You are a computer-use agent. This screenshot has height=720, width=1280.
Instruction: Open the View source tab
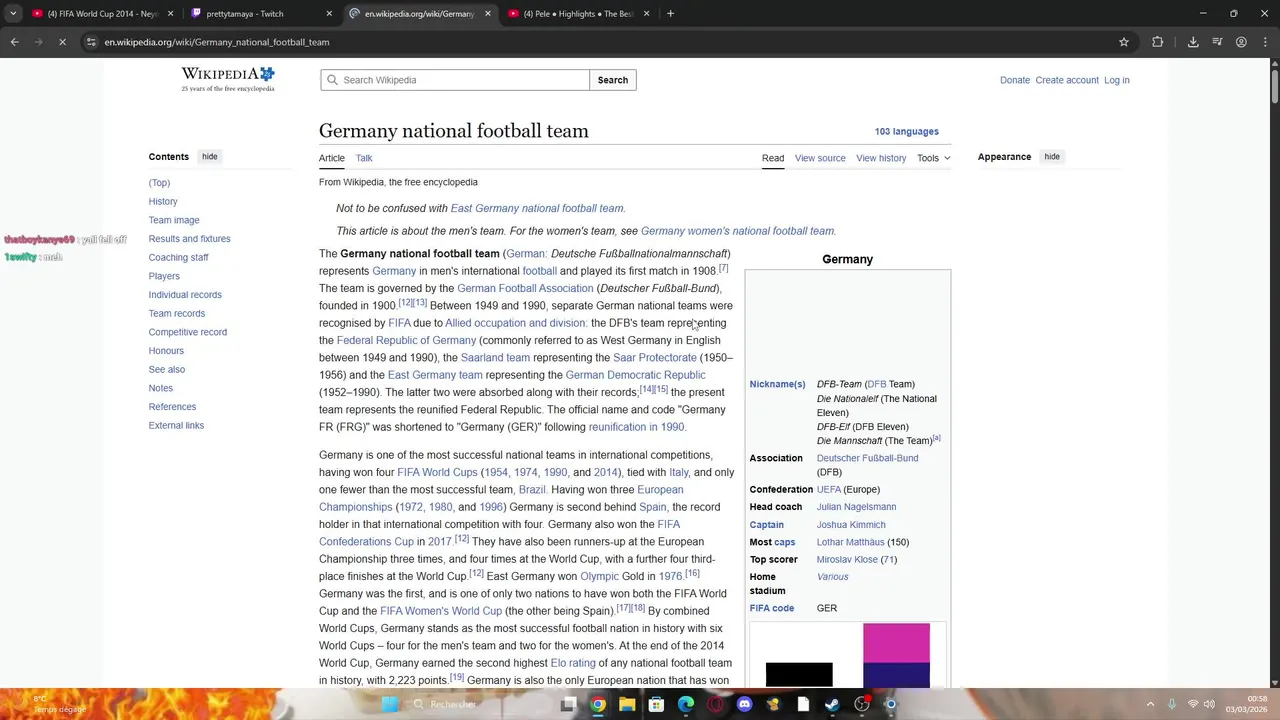point(820,158)
